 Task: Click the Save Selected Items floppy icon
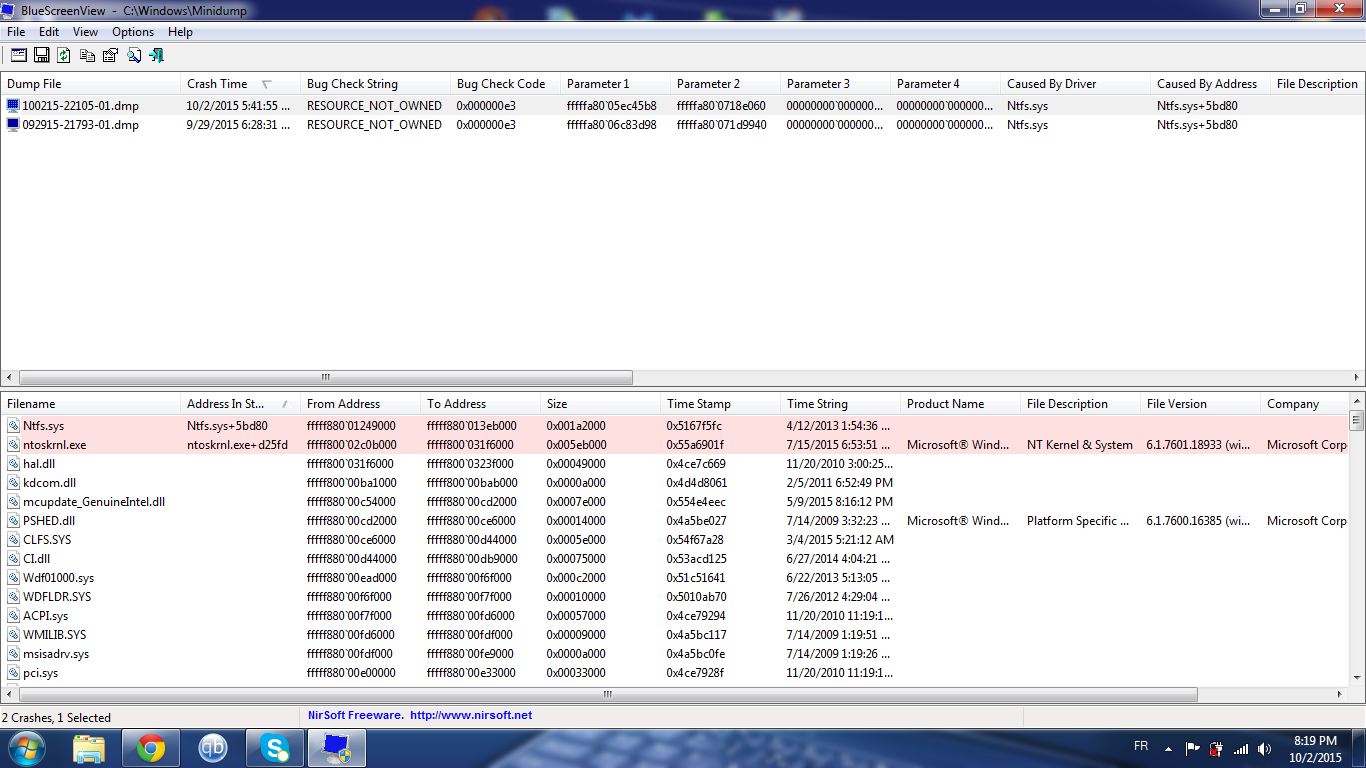pyautogui.click(x=42, y=55)
